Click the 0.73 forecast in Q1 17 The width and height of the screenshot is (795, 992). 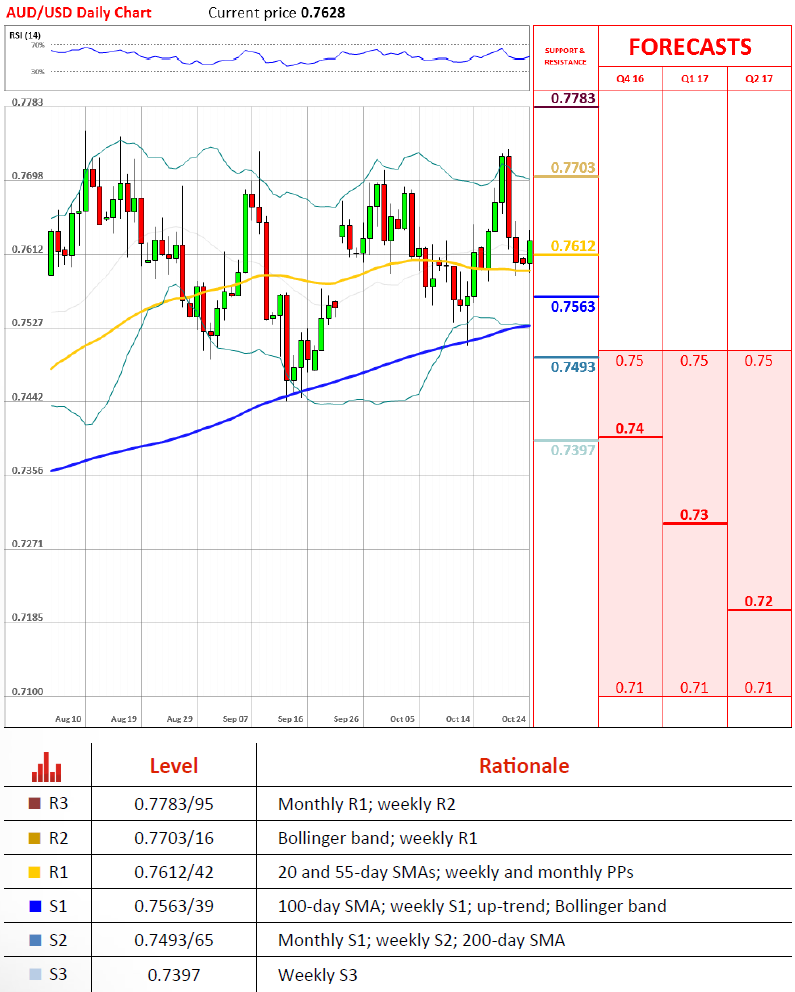click(694, 515)
